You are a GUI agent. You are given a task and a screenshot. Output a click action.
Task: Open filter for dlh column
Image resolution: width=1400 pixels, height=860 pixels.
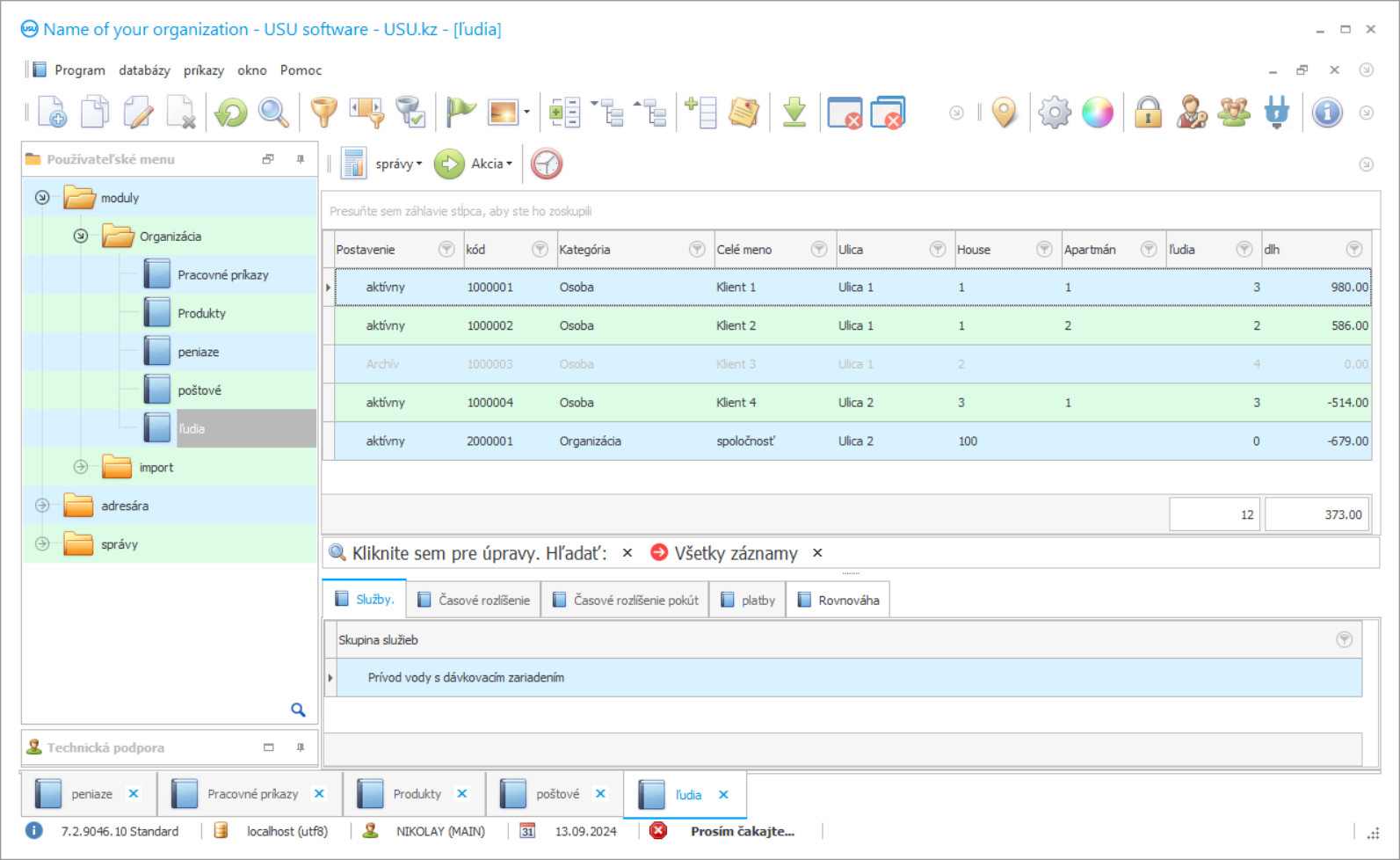click(1354, 250)
